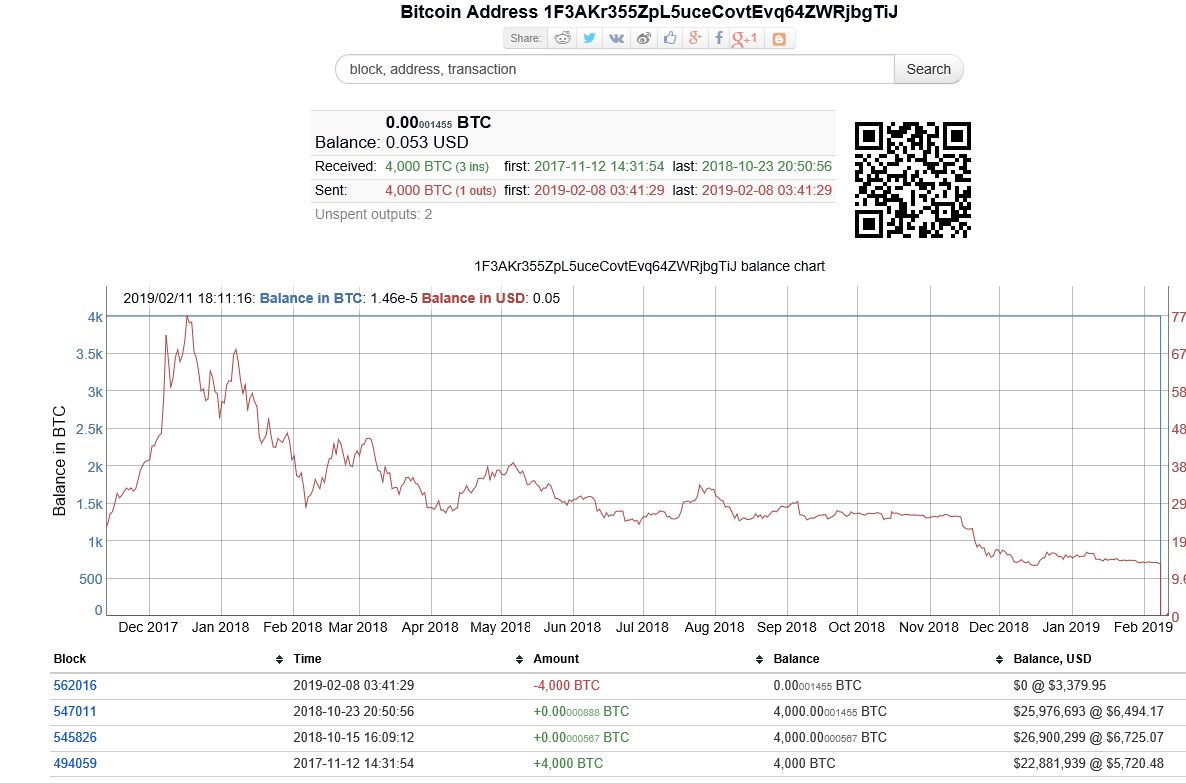The width and height of the screenshot is (1186, 783).
Task: Open block 494059
Action: [x=75, y=763]
